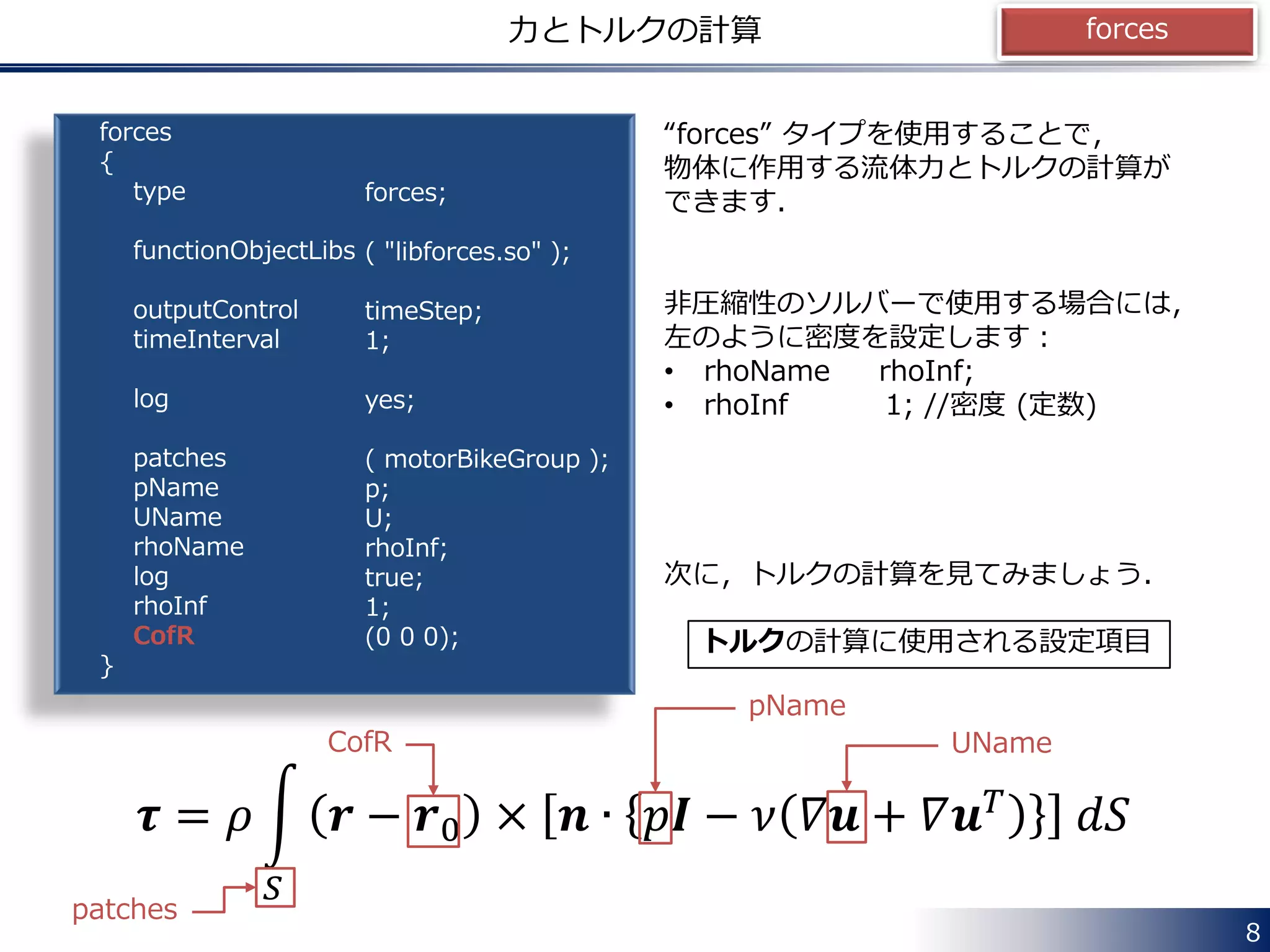The height and width of the screenshot is (952, 1270).
Task: Click the red forces badge
Action: tap(1127, 31)
